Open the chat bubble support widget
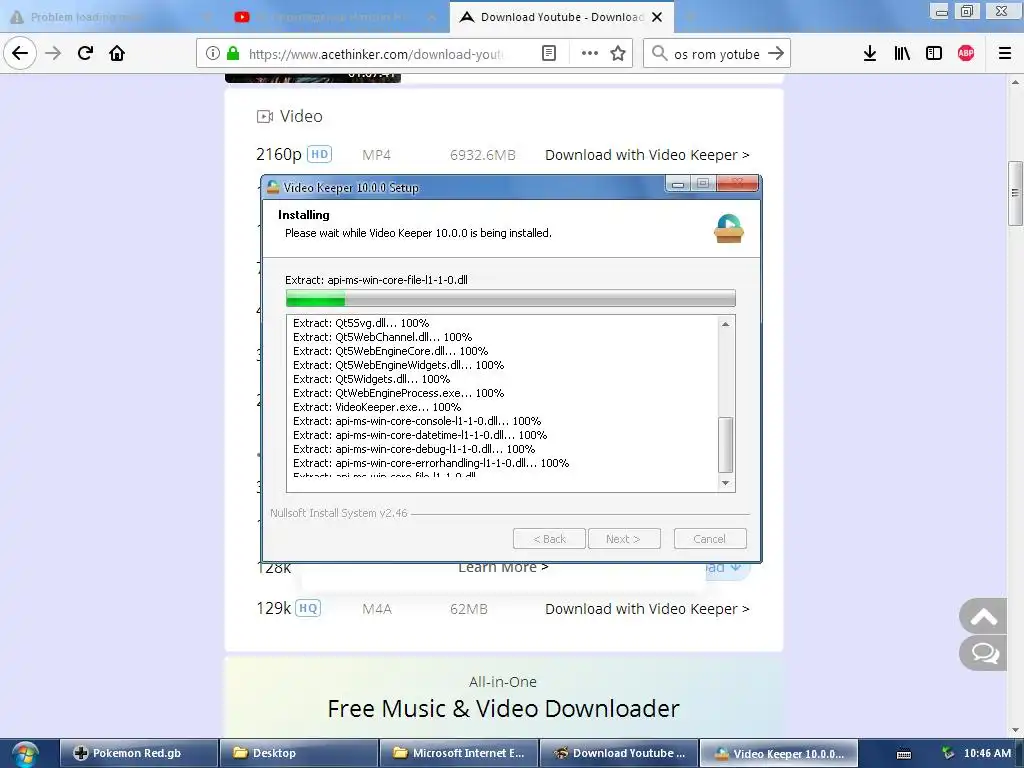This screenshot has height=768, width=1024. pyautogui.click(x=983, y=652)
